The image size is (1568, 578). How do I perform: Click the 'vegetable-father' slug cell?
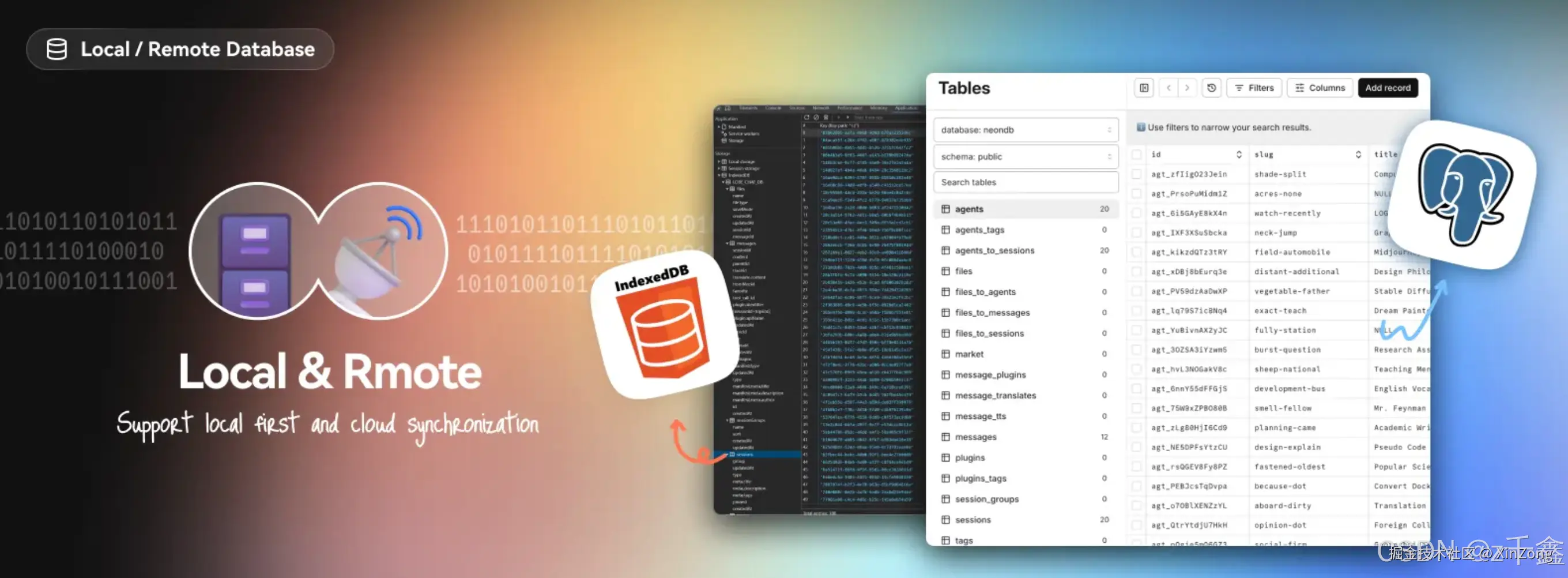1292,291
